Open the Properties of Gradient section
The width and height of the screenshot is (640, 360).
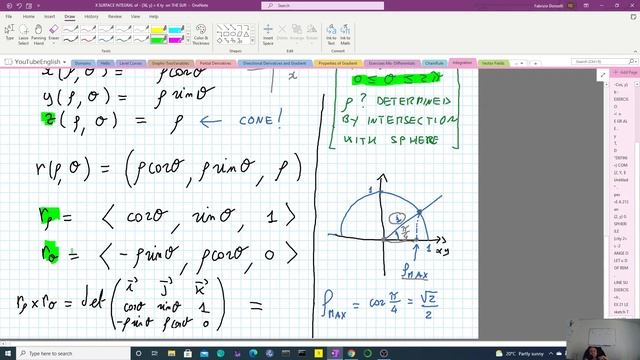[x=338, y=63]
